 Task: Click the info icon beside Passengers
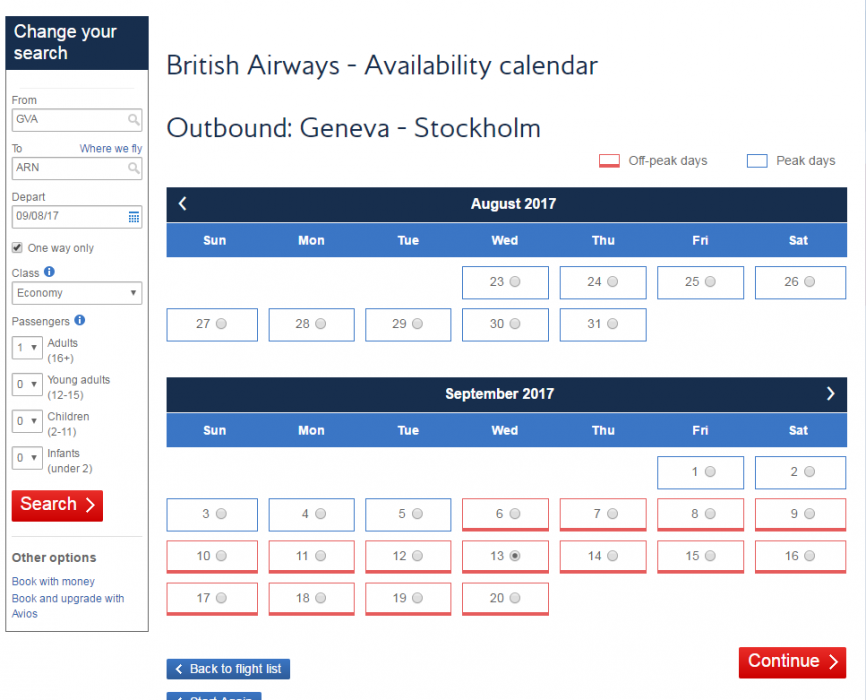(x=80, y=321)
